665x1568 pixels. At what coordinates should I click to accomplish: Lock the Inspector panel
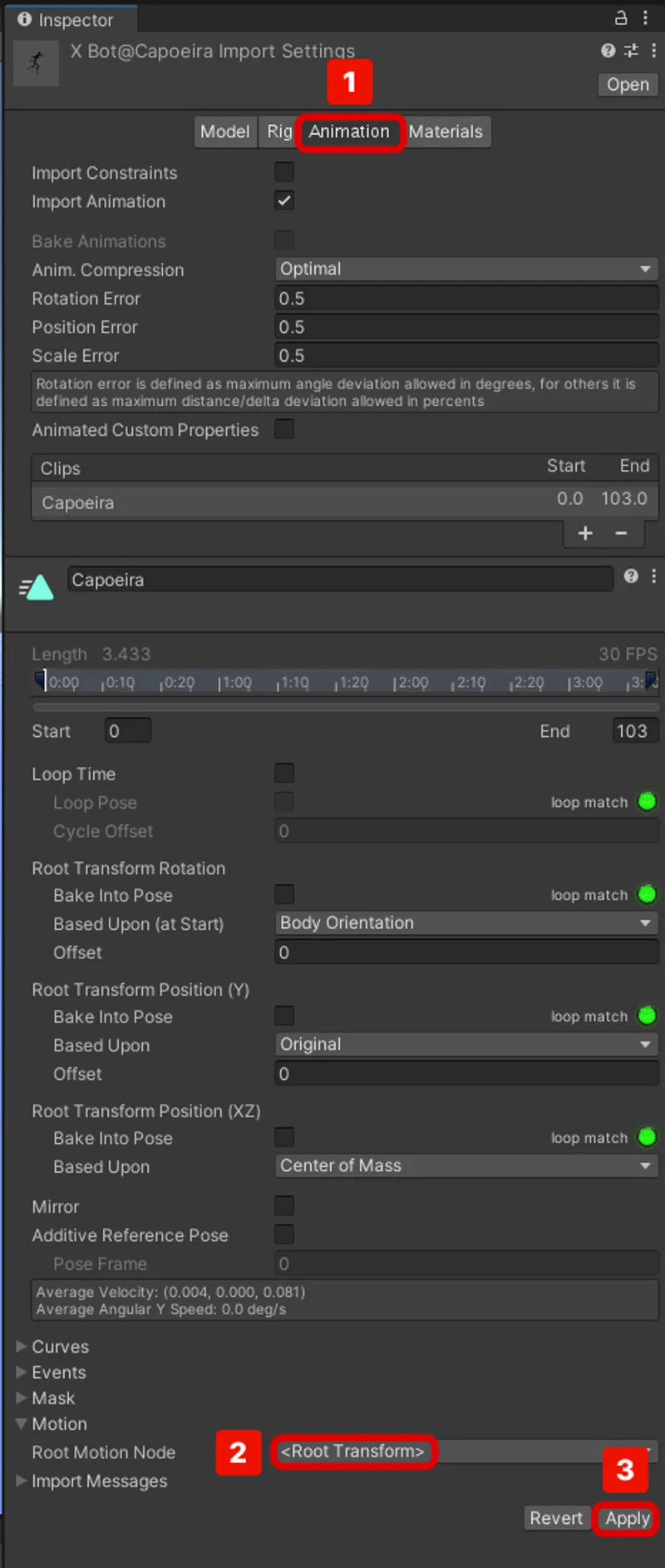tap(622, 17)
